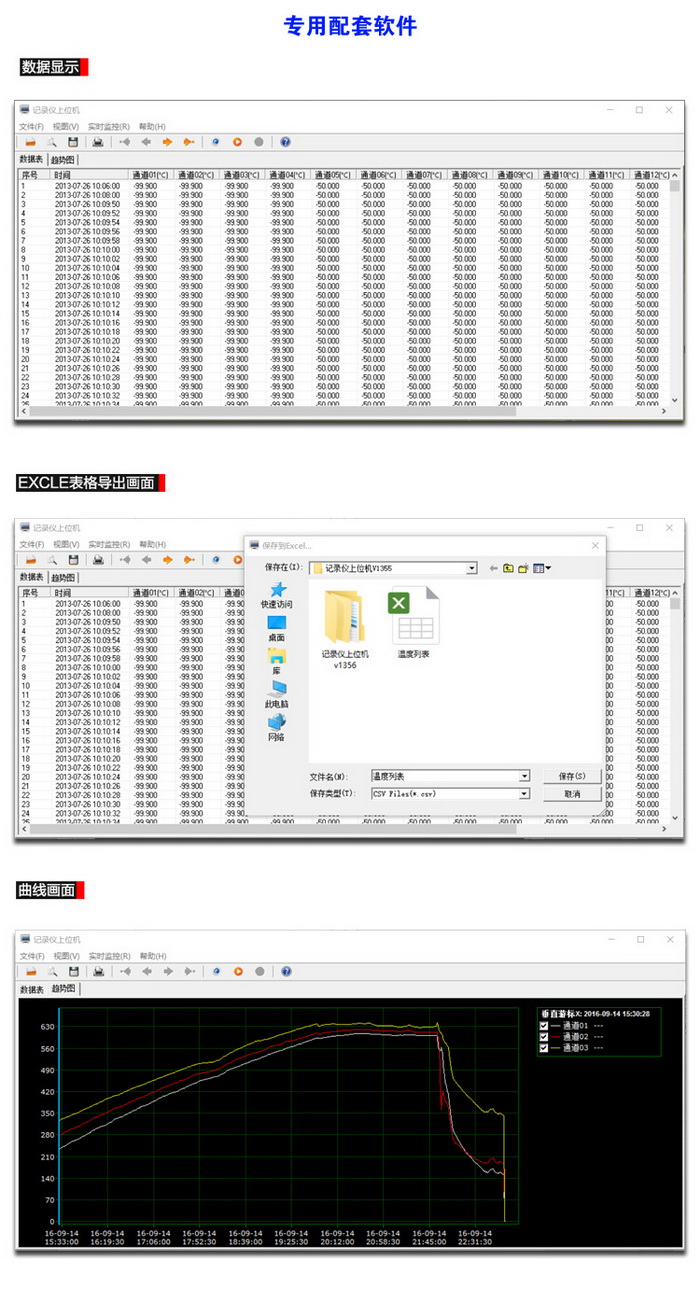Open 快速访问 in the save dialog sidebar

(x=277, y=595)
